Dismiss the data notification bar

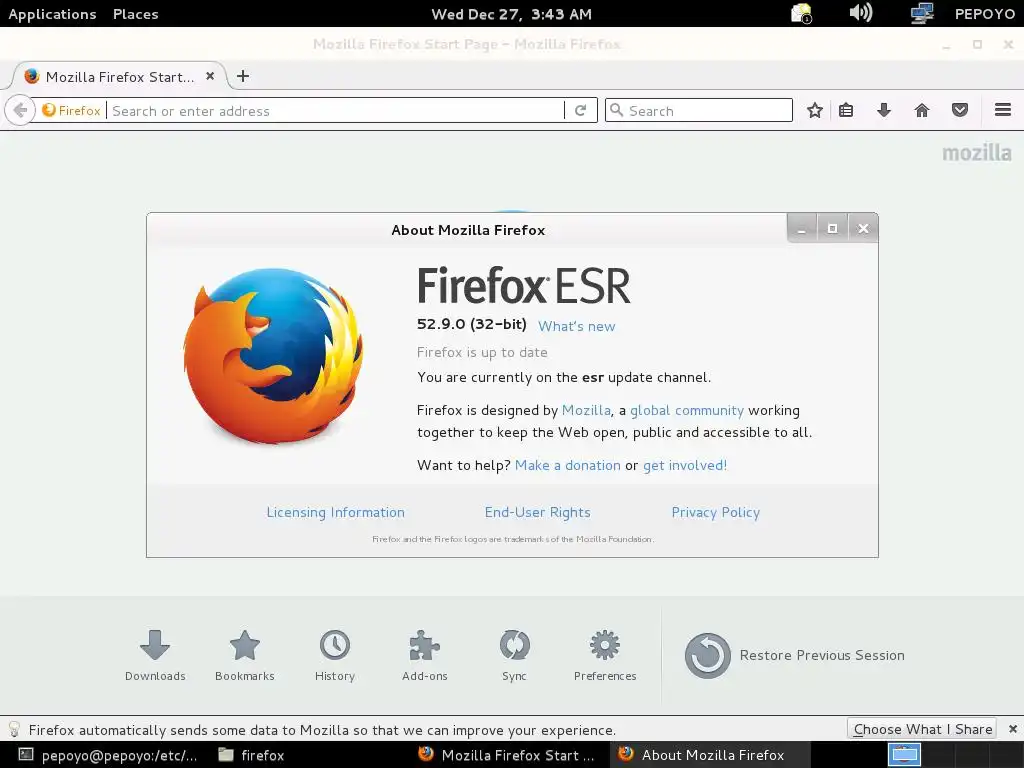(x=1012, y=729)
